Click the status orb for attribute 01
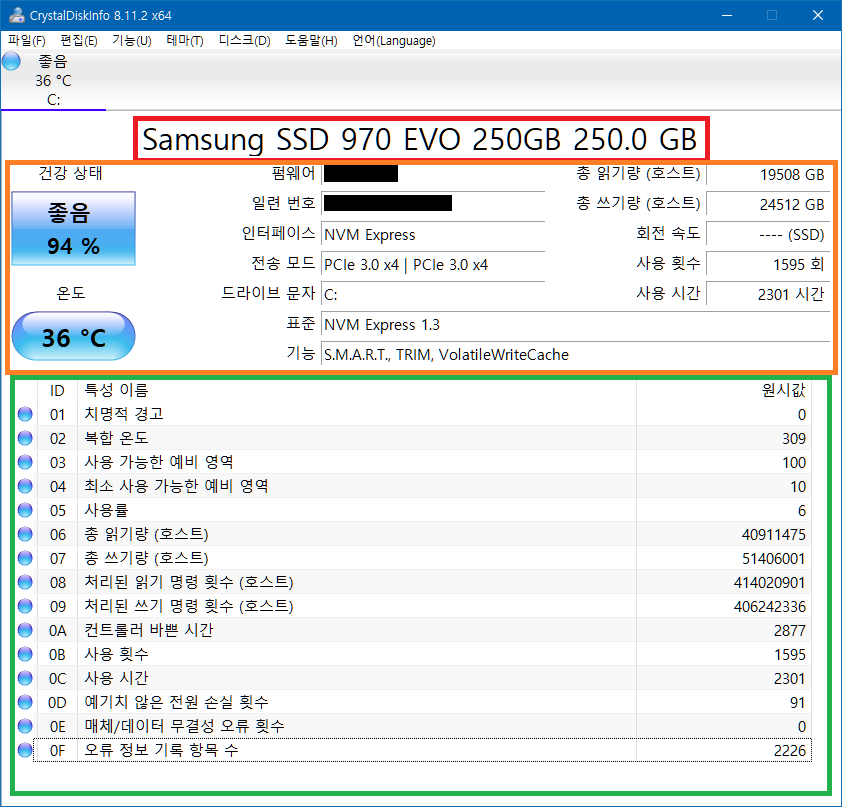This screenshot has height=807, width=842. [x=25, y=414]
